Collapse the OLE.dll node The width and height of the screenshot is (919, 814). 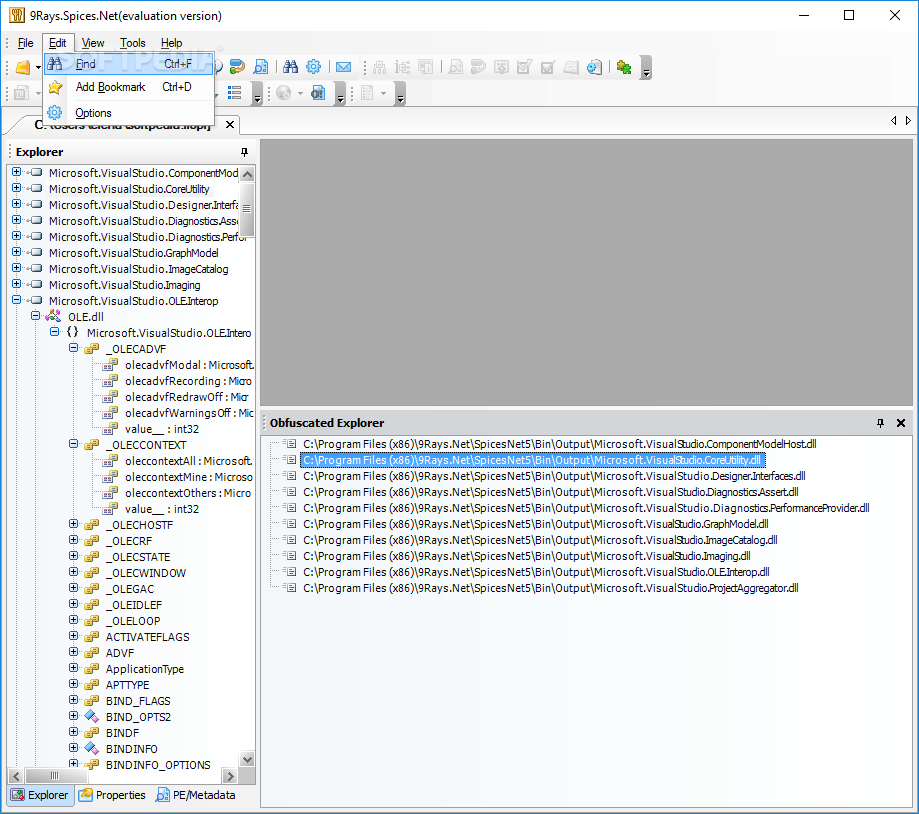35,316
